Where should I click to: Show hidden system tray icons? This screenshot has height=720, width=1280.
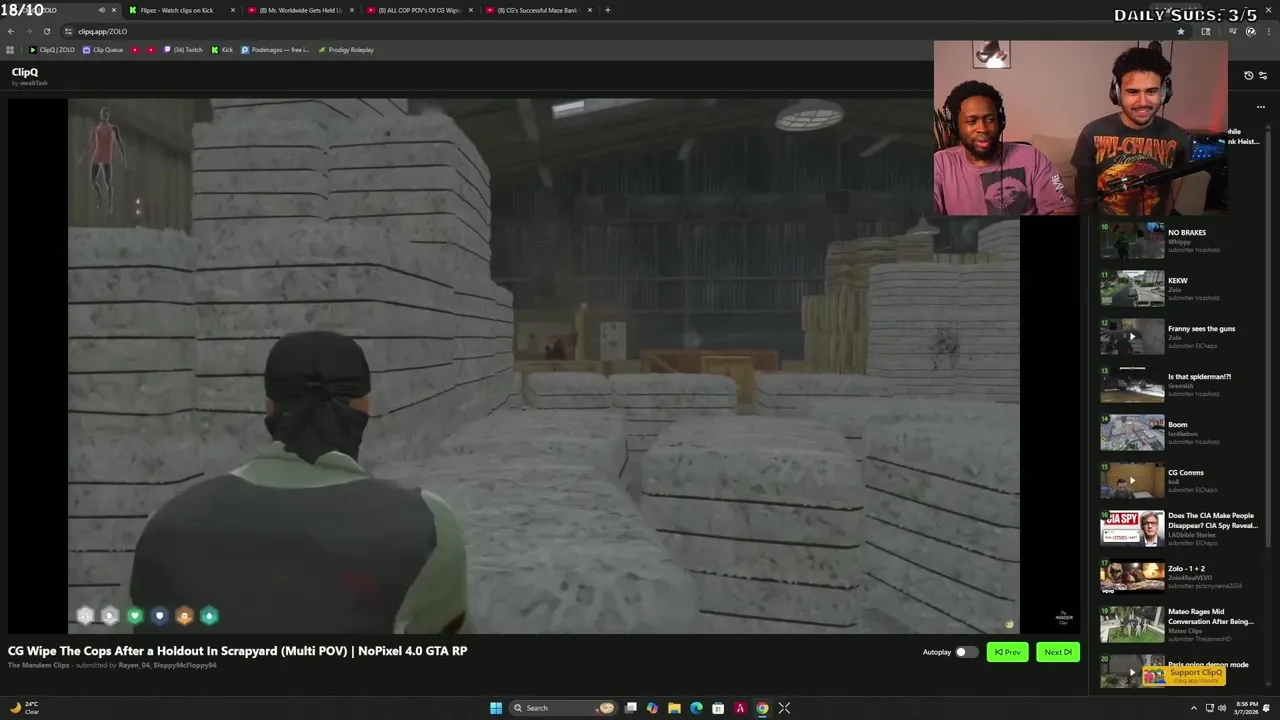pyautogui.click(x=1195, y=708)
